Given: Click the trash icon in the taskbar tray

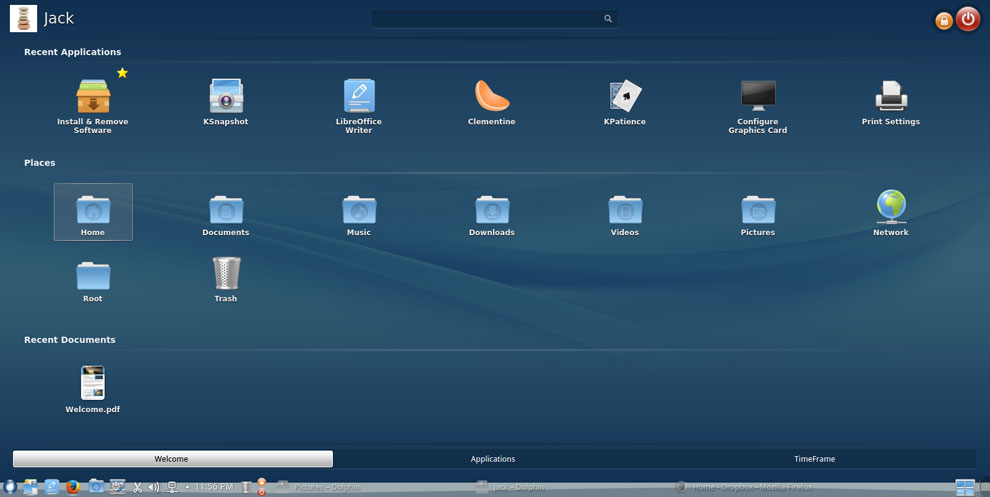Looking at the screenshot, I should (246, 487).
